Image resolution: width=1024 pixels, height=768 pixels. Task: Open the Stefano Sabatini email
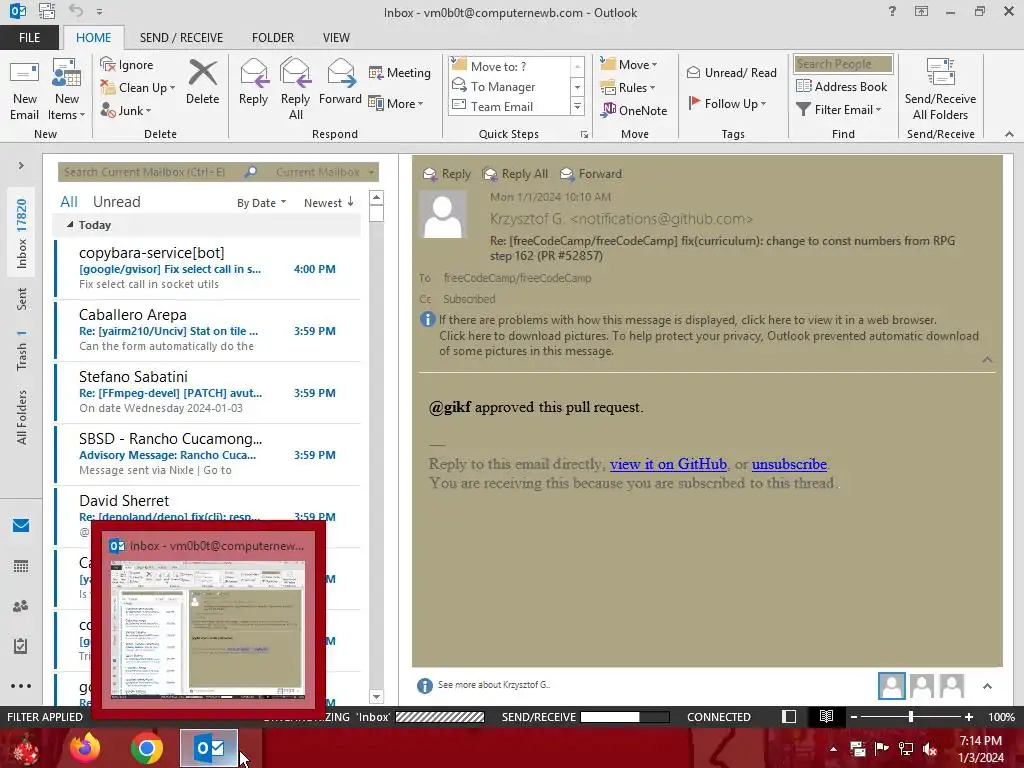click(208, 392)
